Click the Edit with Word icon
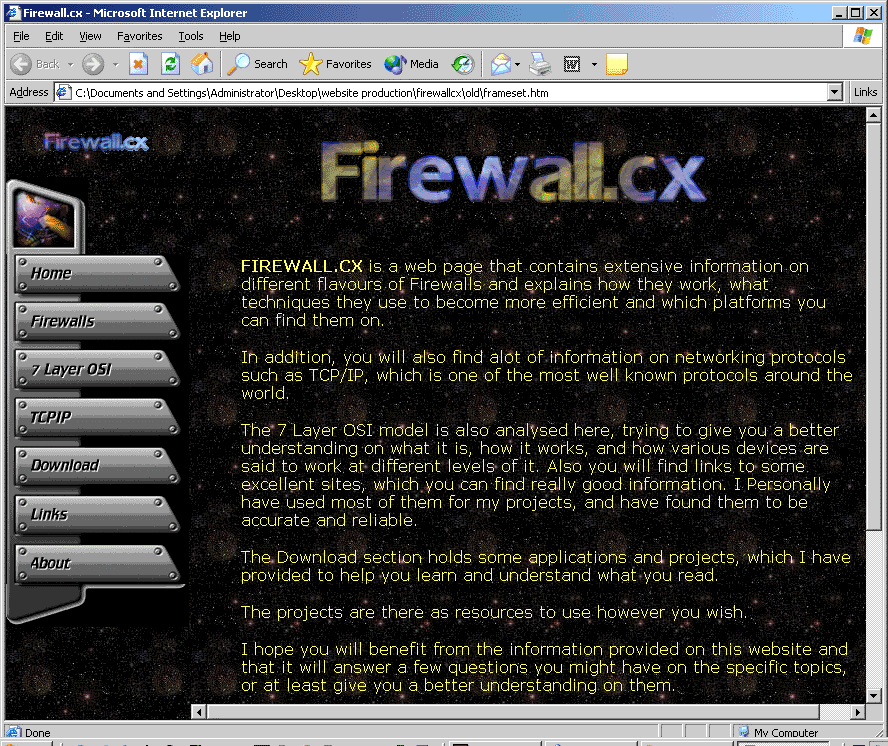Viewport: 888px width, 746px height. 572,64
